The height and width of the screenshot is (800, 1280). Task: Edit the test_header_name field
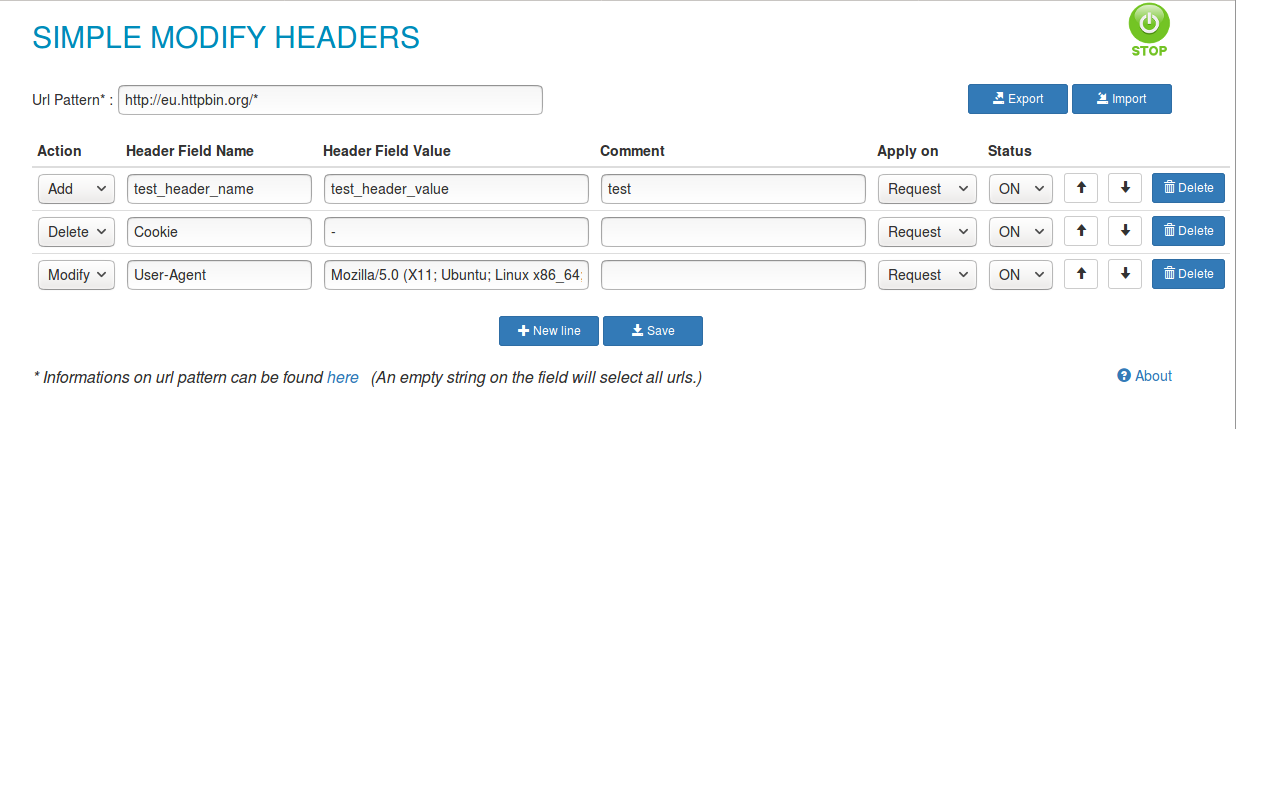(219, 189)
